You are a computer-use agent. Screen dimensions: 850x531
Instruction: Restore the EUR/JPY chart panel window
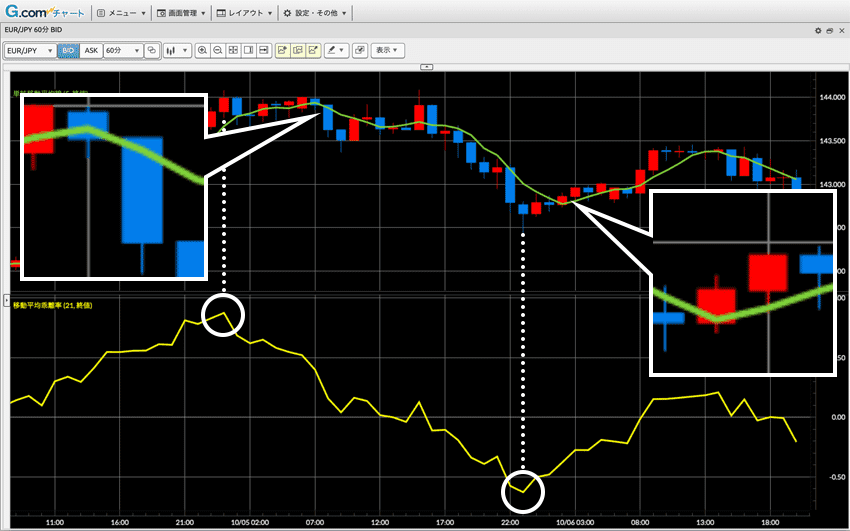point(829,31)
